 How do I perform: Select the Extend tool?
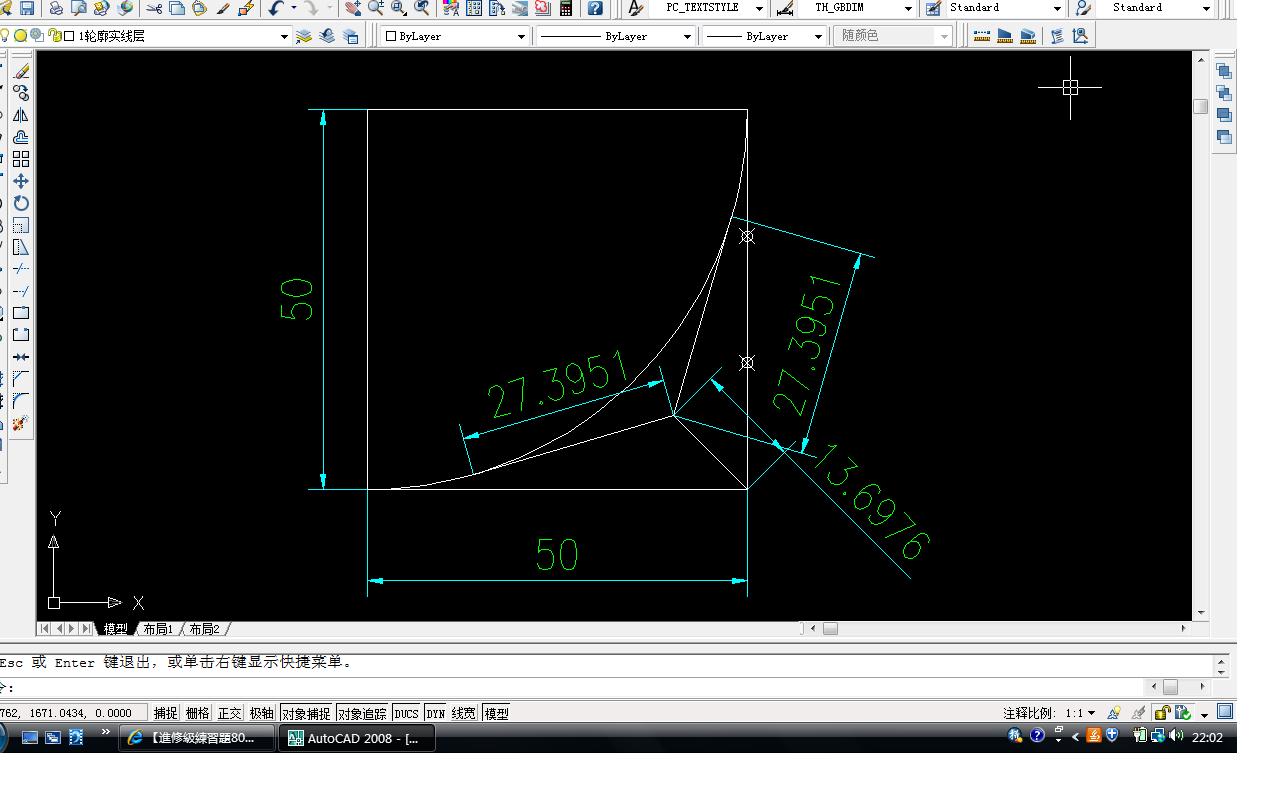click(x=20, y=291)
